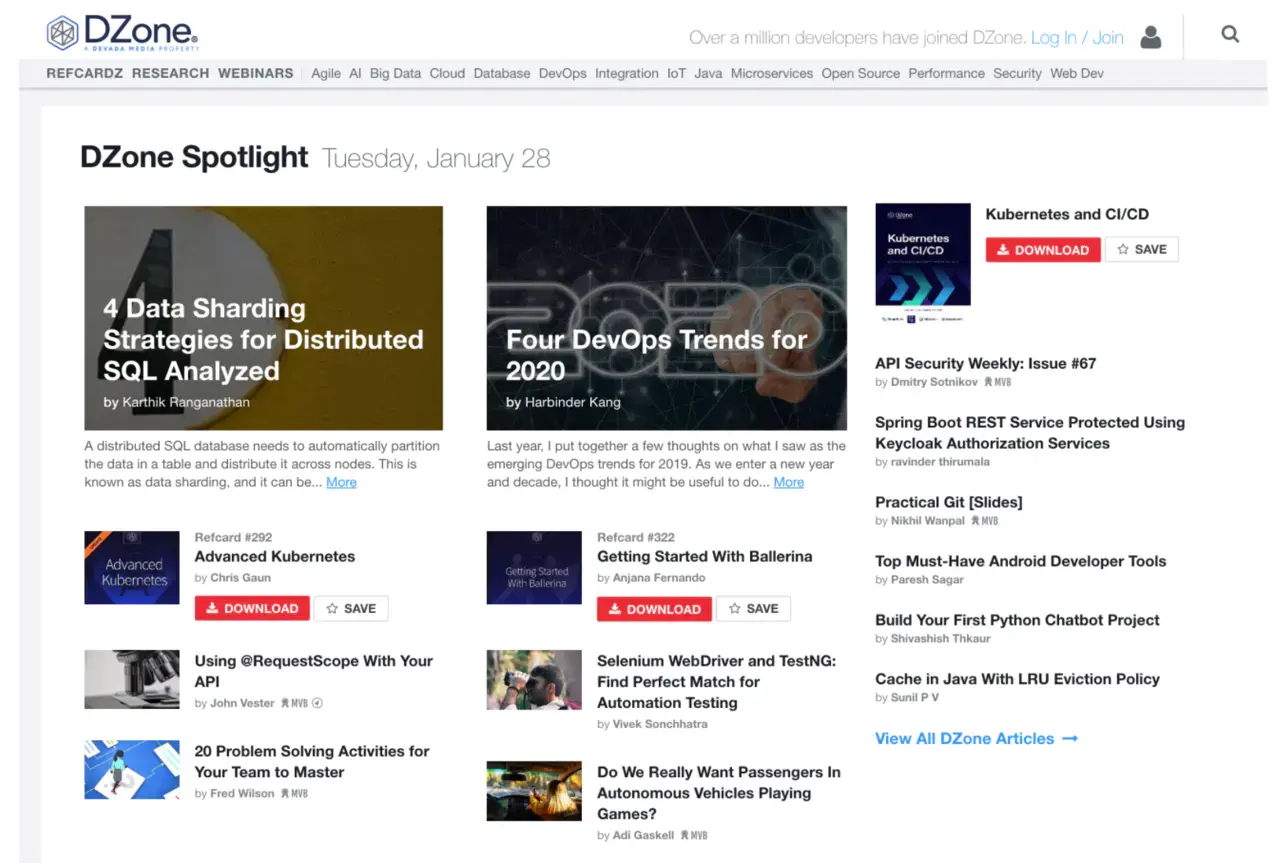1280x866 pixels.
Task: Open the WEBINARS menu item
Action: tap(256, 73)
